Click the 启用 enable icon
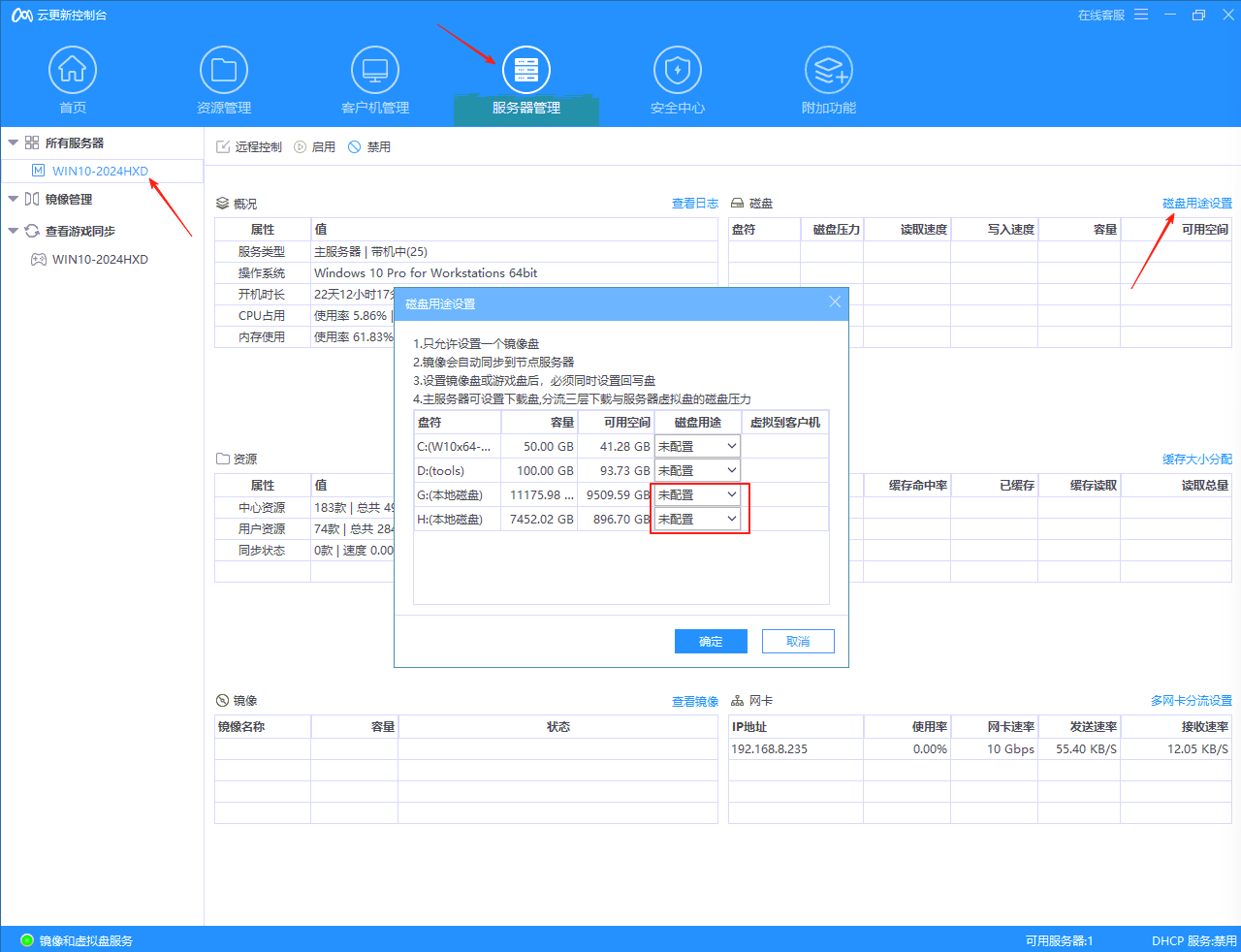This screenshot has height=952, width=1241. point(300,147)
